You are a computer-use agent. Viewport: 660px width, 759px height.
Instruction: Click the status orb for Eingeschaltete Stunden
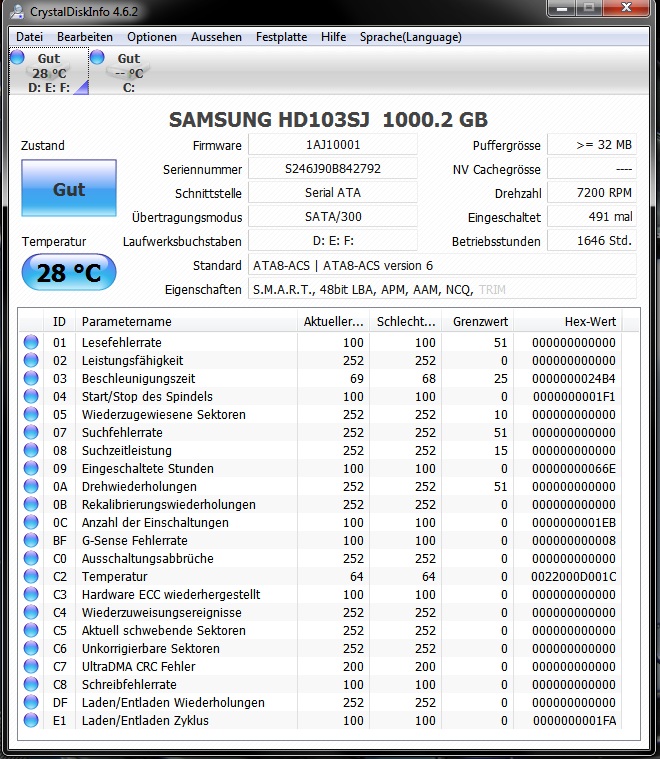coord(31,468)
